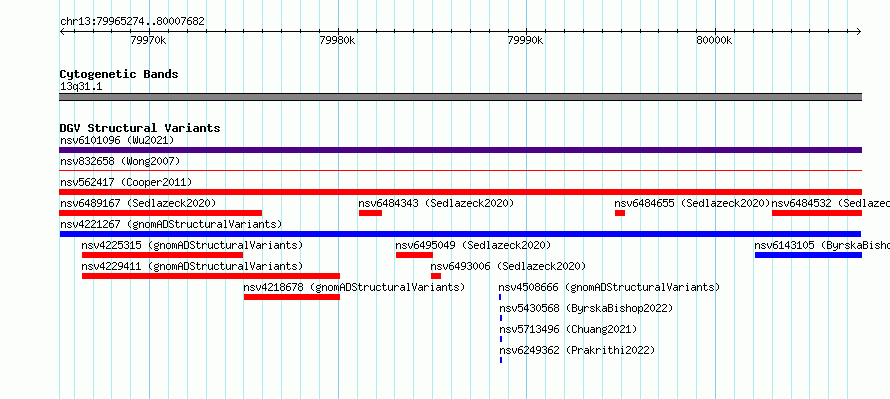890x399 pixels.
Task: Click the 79970k ruler label
Action: [148, 40]
